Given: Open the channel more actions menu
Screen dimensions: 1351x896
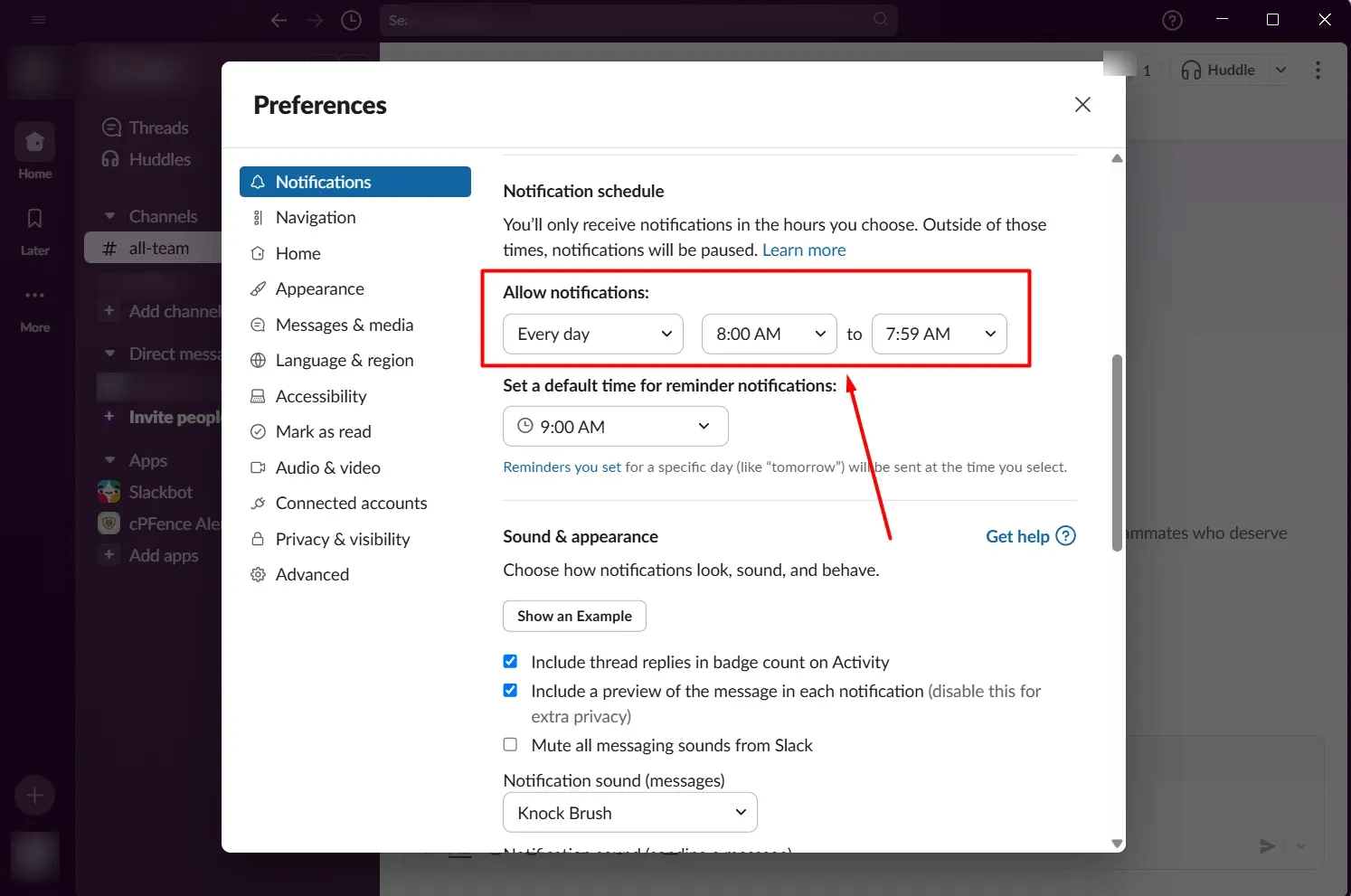Looking at the screenshot, I should coord(1318,71).
